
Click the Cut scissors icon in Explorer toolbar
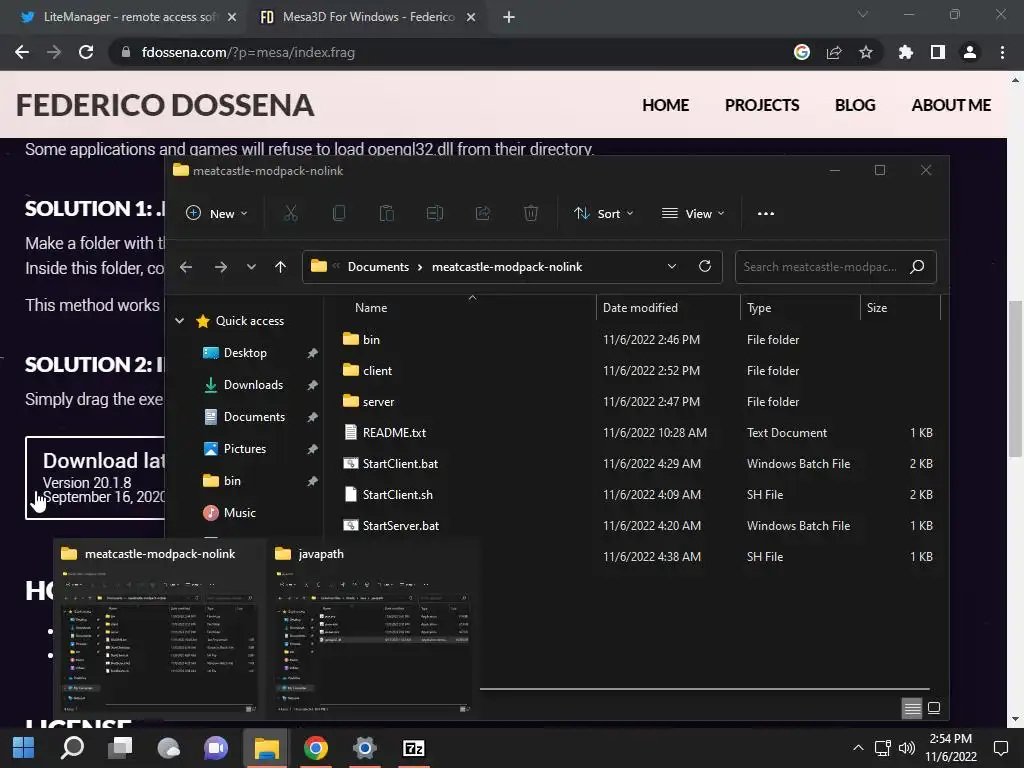point(291,214)
